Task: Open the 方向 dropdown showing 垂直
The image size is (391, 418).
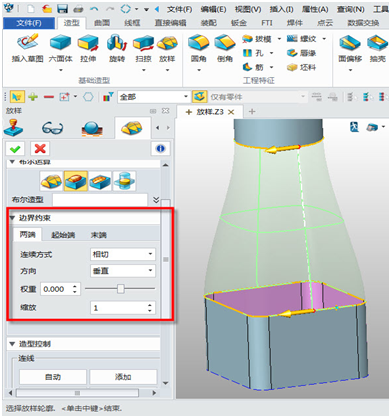Action: (x=123, y=271)
